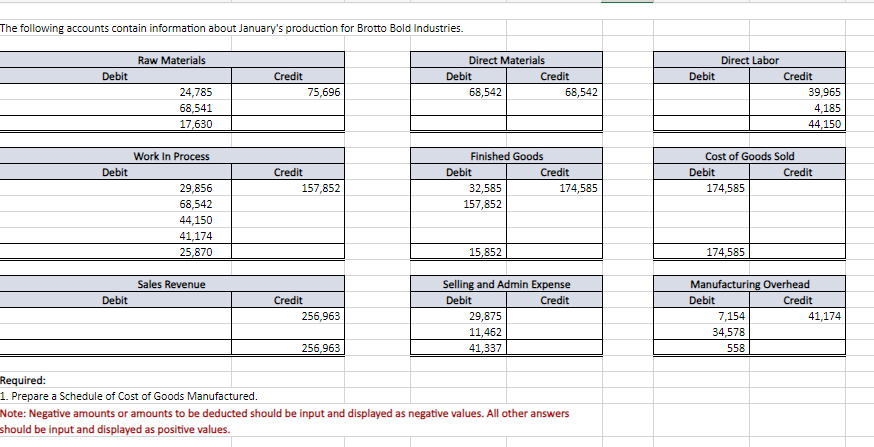The height and width of the screenshot is (447, 874).
Task: Select the 75,696 Raw Materials credit cell
Action: click(288, 92)
